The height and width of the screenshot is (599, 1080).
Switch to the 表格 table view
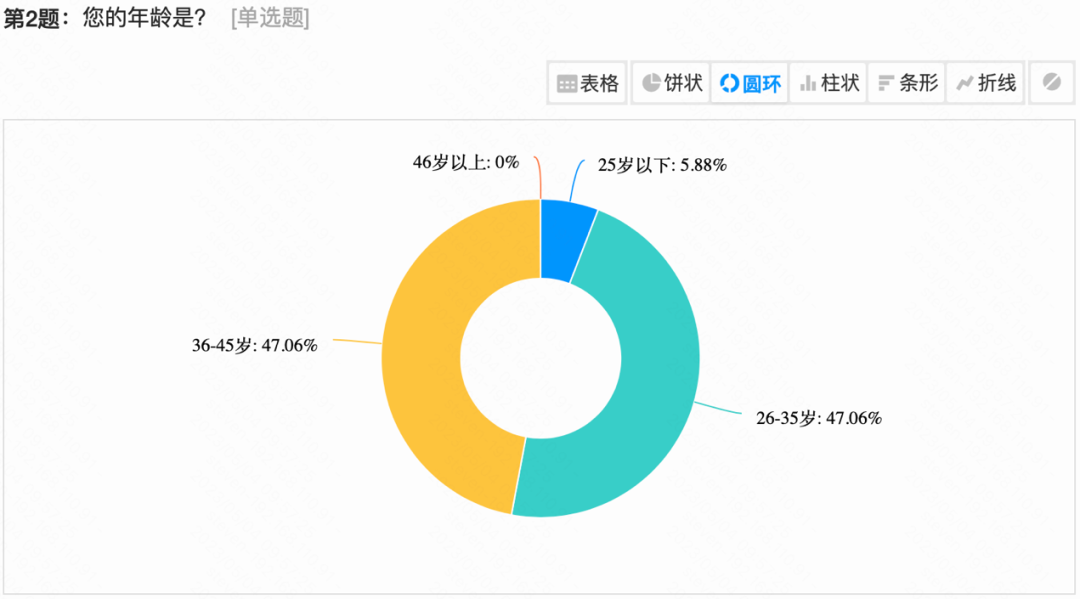point(588,83)
